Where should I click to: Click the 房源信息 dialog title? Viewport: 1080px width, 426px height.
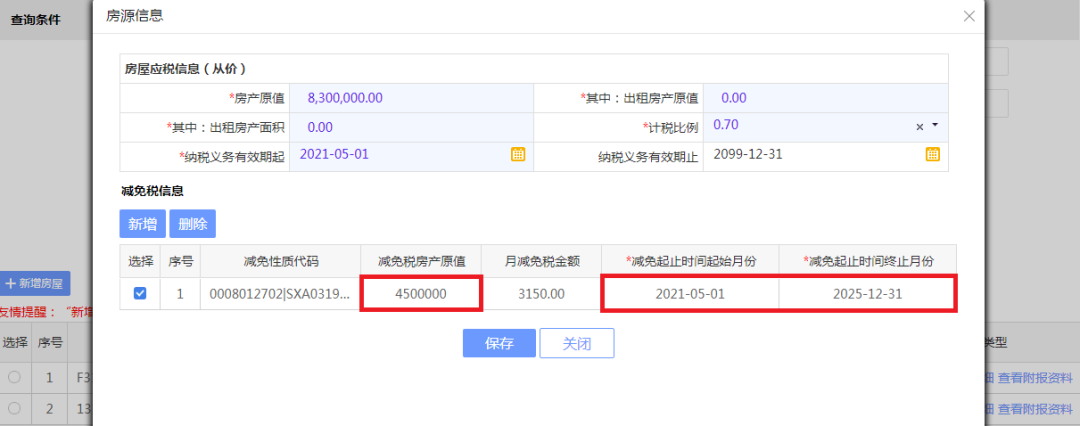tap(134, 16)
